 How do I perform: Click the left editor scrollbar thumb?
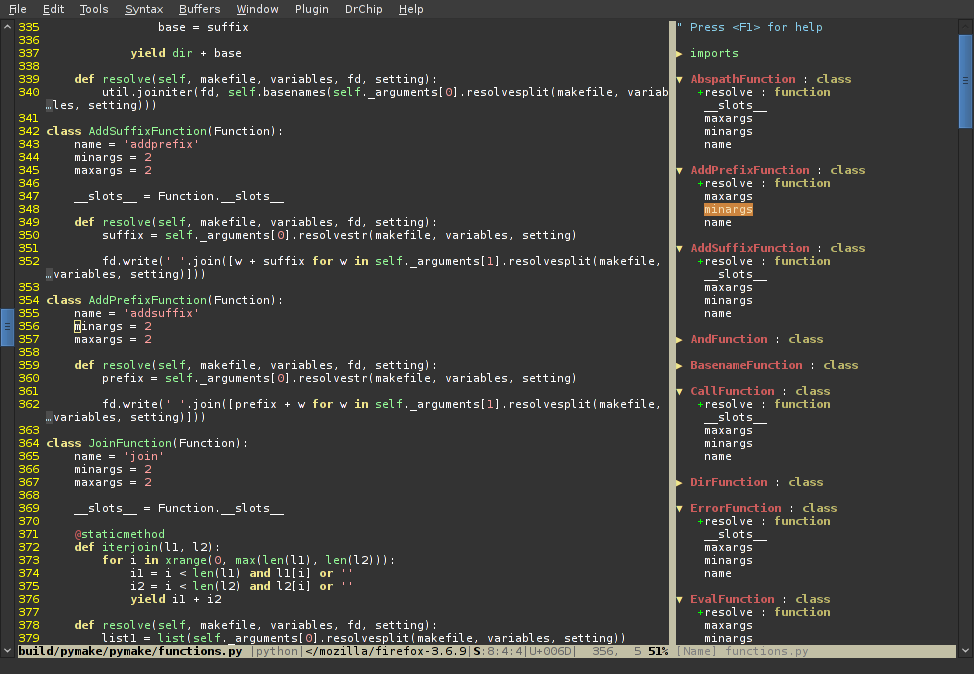[7, 326]
